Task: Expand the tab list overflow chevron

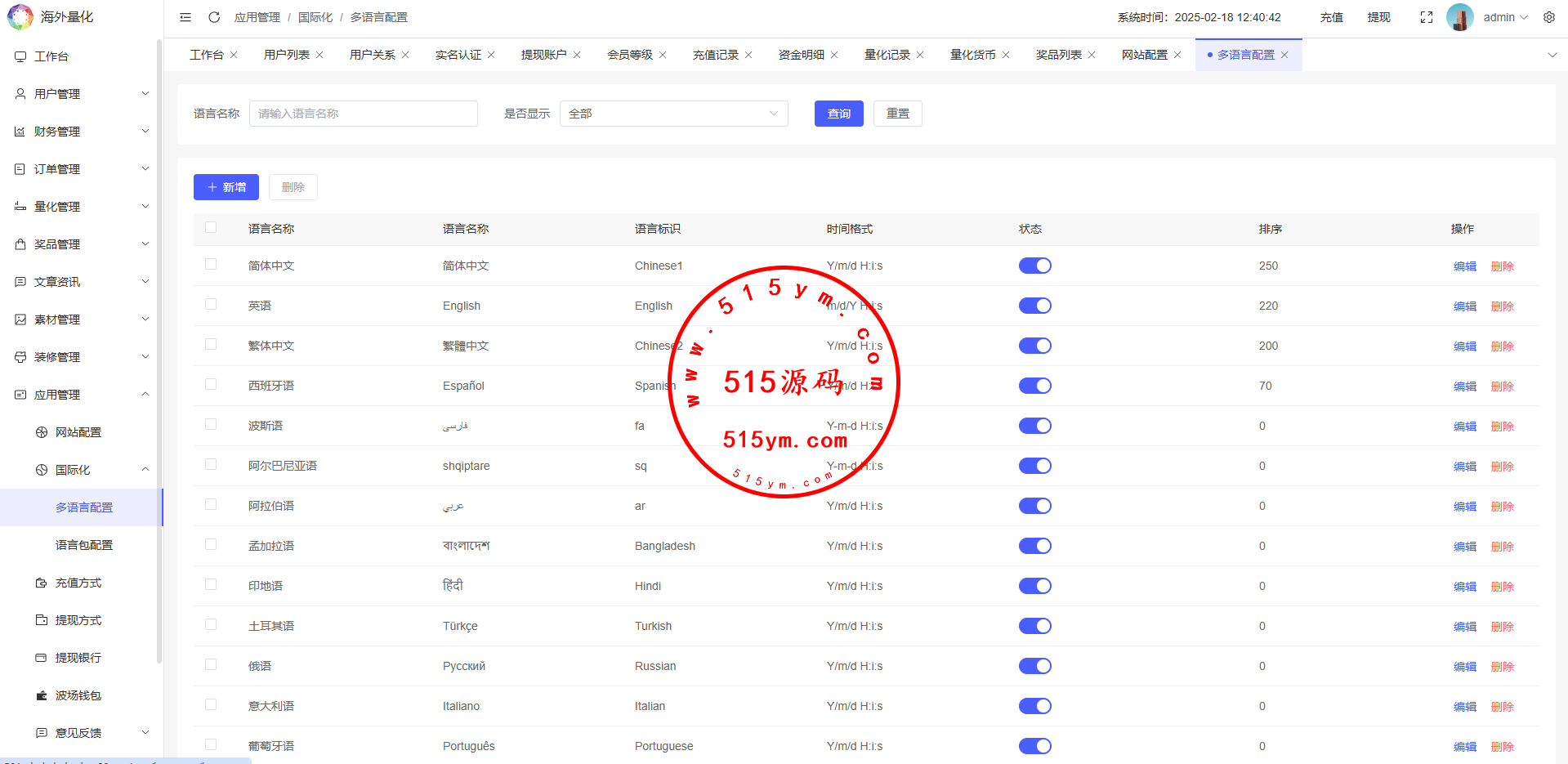Action: tap(1552, 55)
